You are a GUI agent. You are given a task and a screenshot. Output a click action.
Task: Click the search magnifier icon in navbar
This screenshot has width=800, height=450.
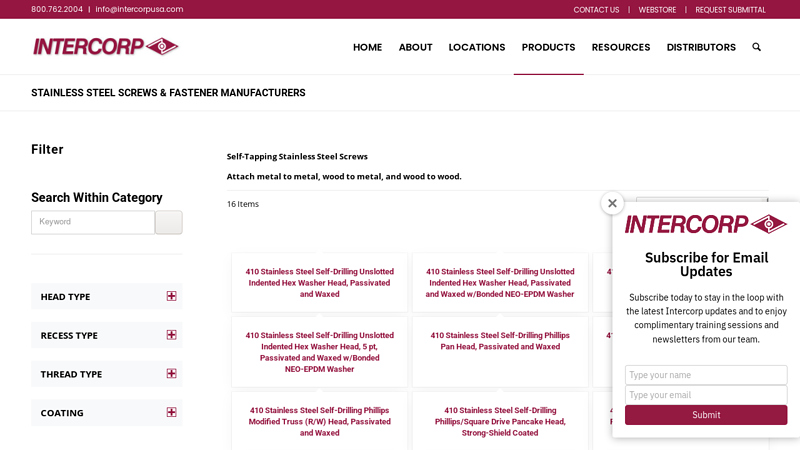(x=756, y=47)
